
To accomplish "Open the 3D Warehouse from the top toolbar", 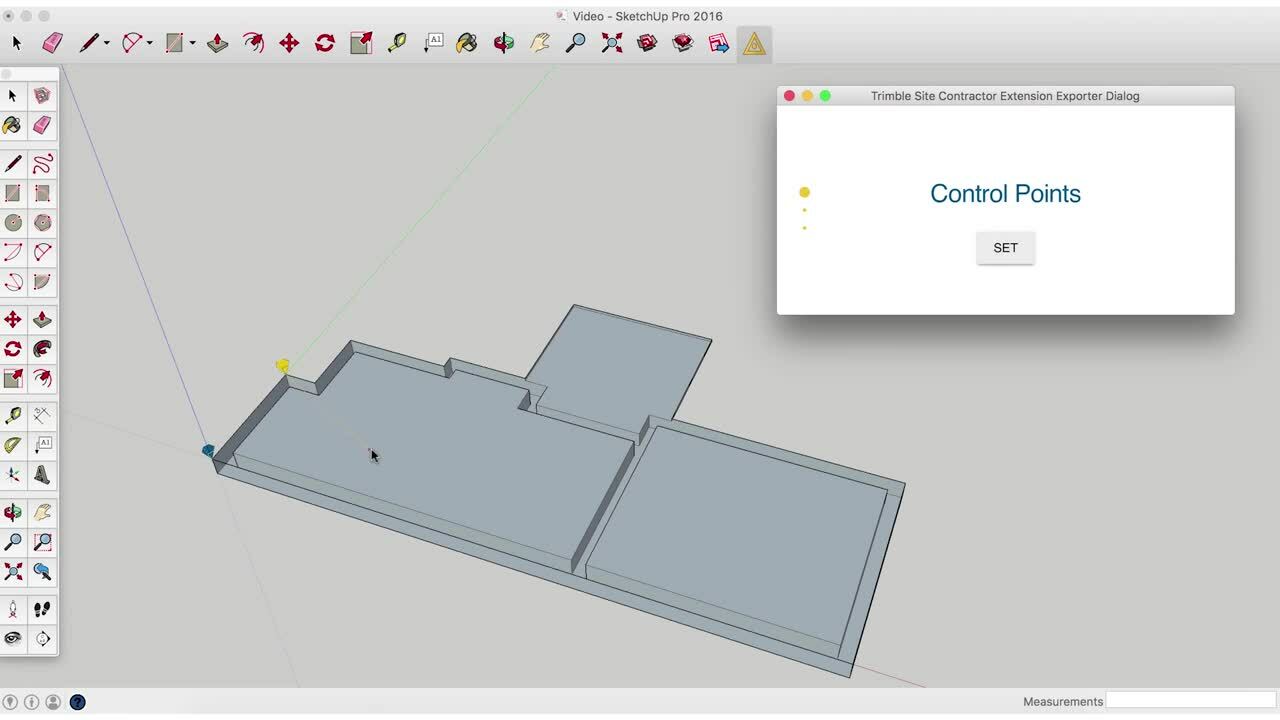I will point(648,43).
